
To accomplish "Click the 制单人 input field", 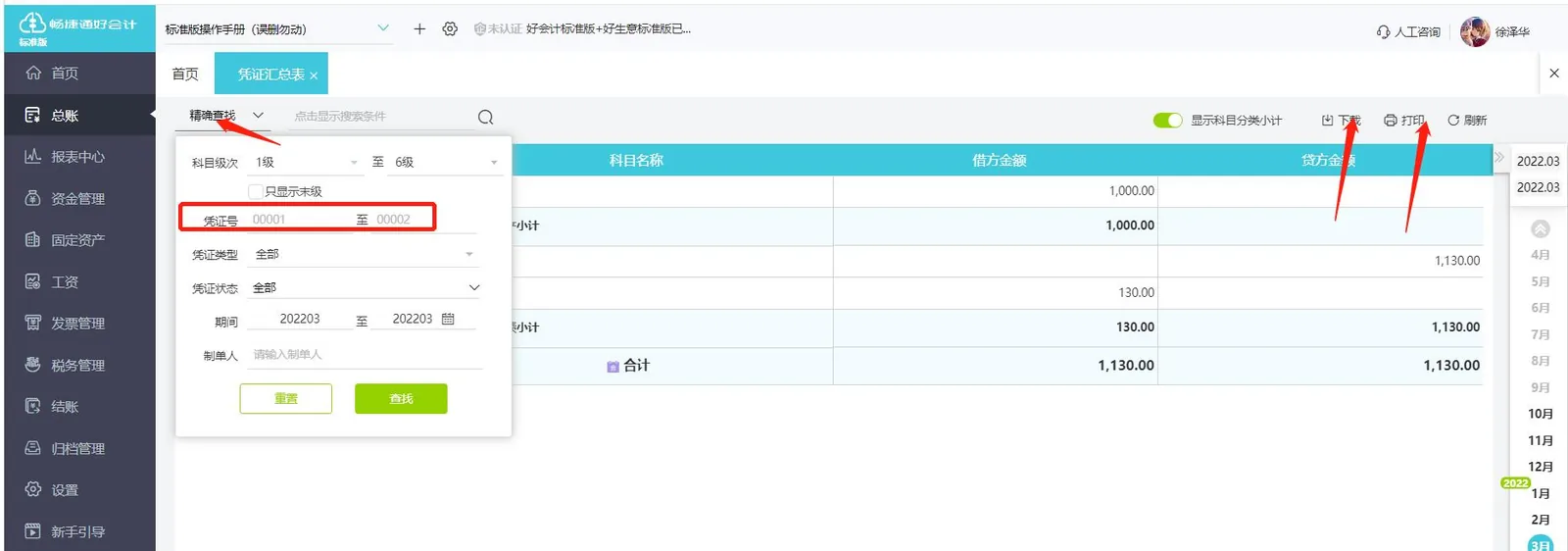I will (365, 354).
